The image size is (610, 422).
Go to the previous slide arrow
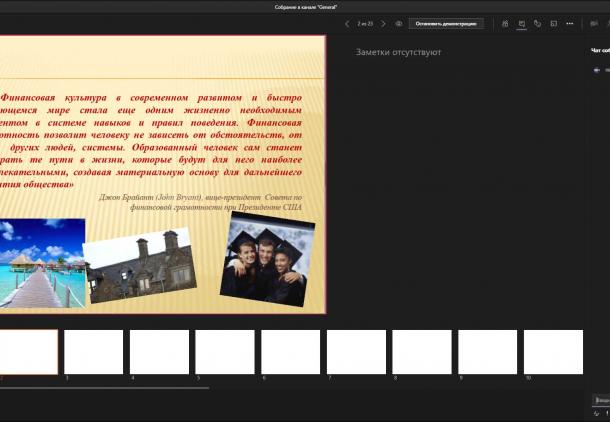click(x=347, y=23)
